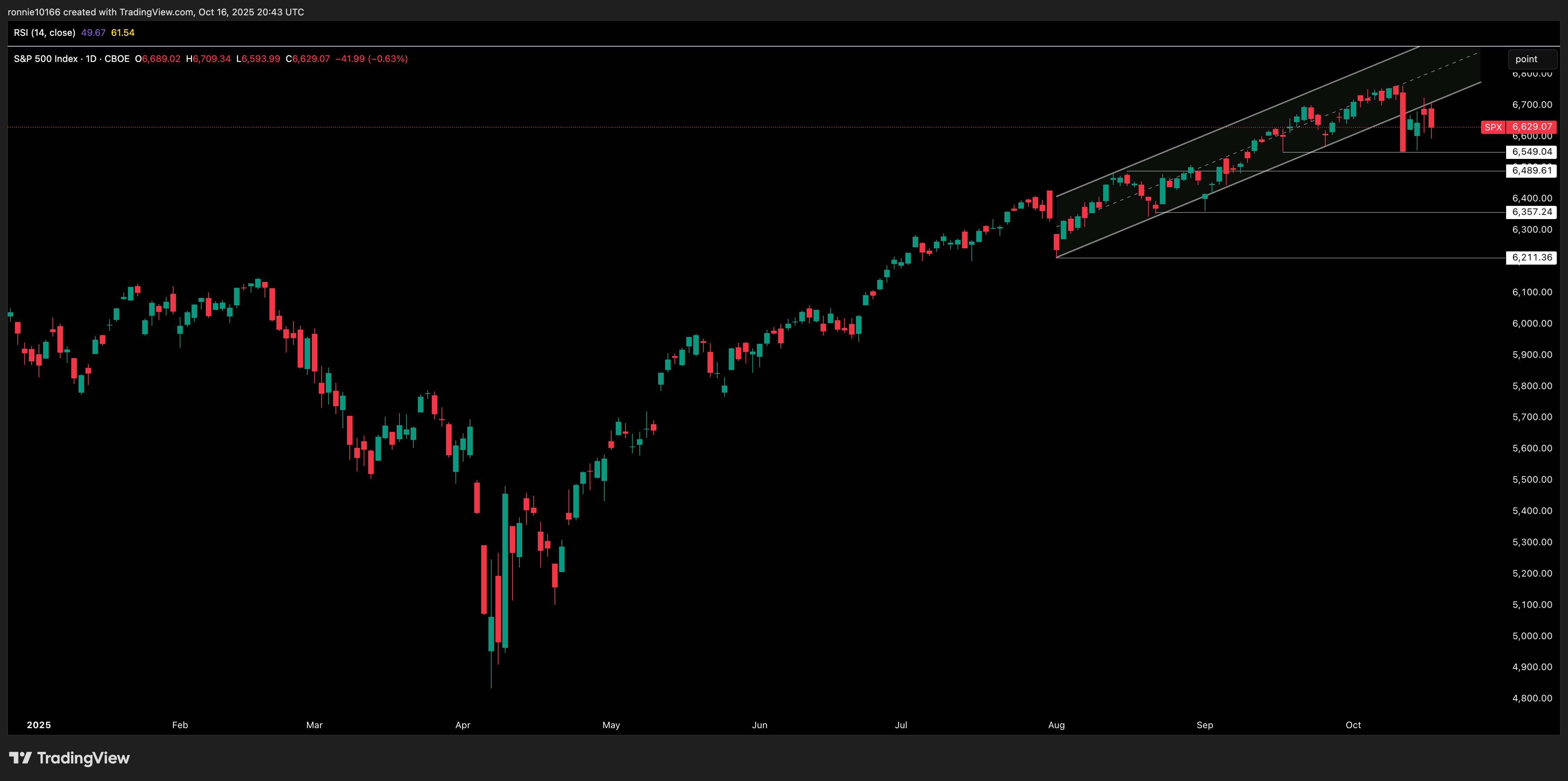Select the 6,489.61 horizontal level label
Screen dimensions: 1568x781
tap(1531, 170)
